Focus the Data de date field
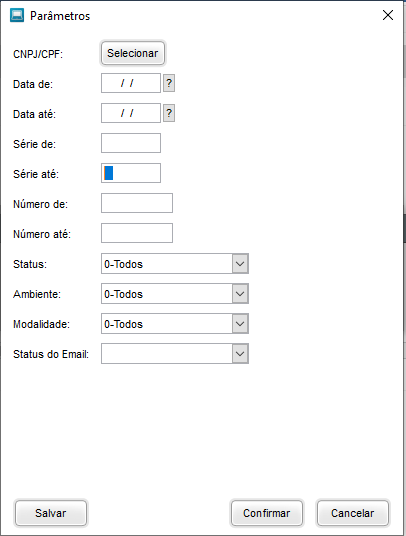 click(x=131, y=83)
